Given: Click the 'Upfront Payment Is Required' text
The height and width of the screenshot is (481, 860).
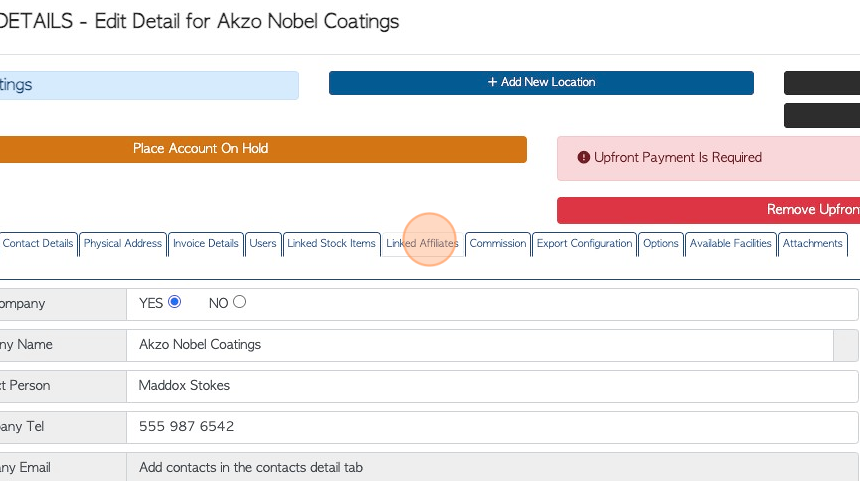Looking at the screenshot, I should coord(678,157).
